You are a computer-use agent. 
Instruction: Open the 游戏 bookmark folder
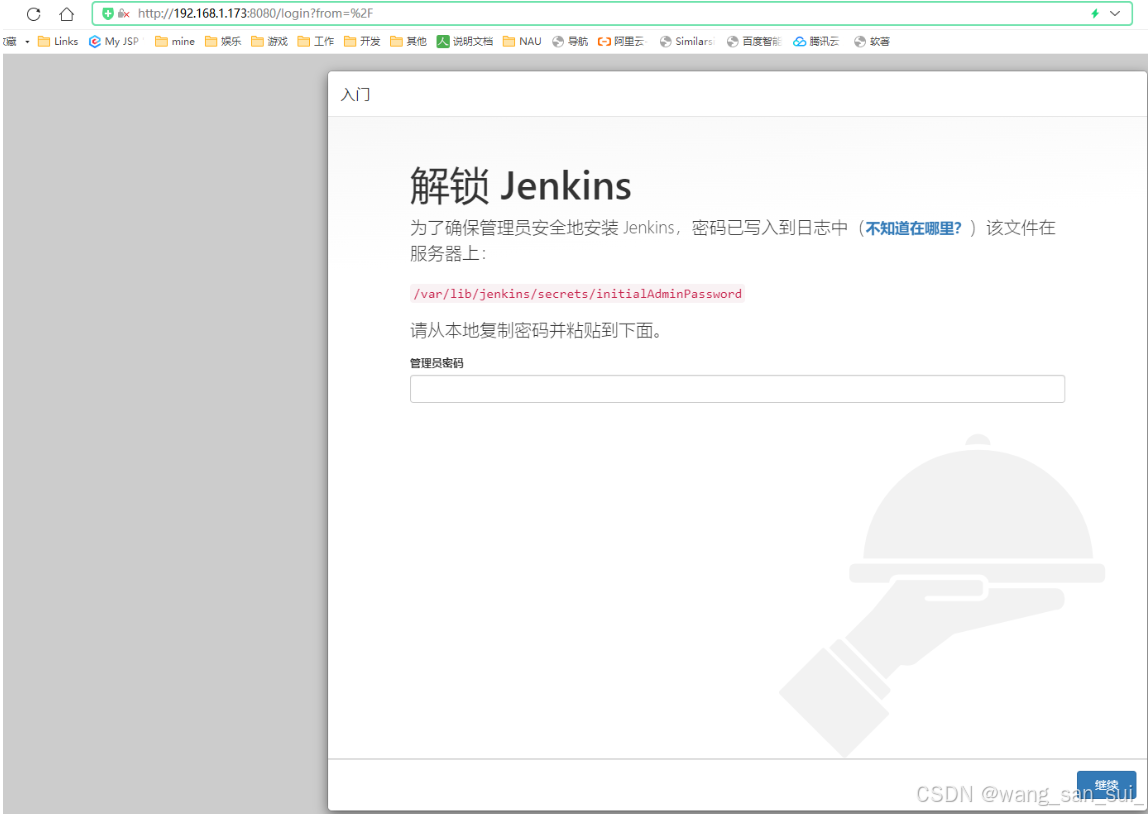[269, 42]
